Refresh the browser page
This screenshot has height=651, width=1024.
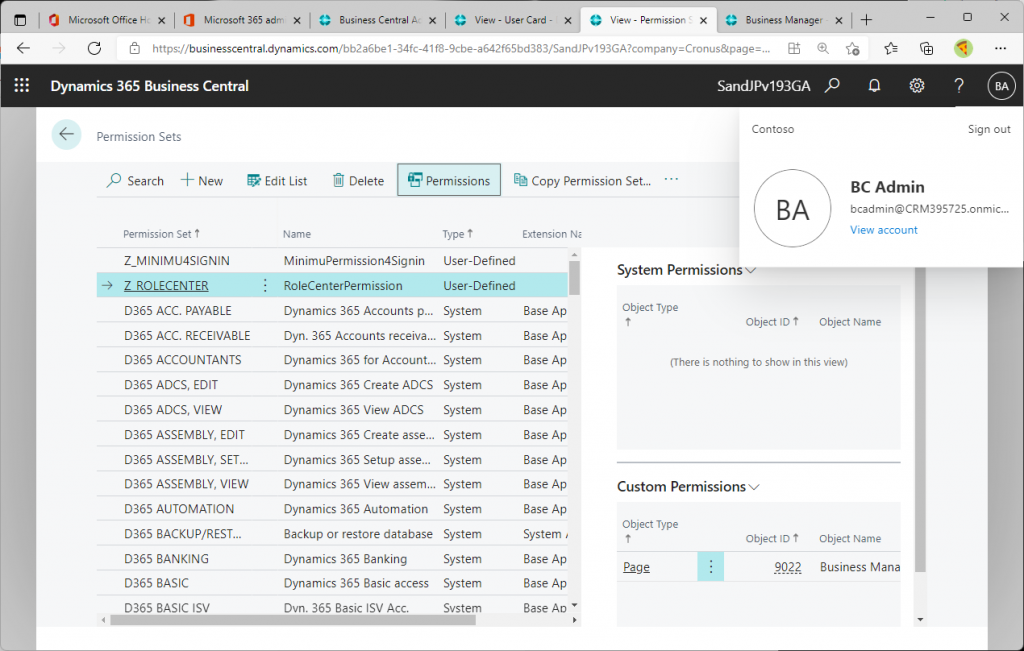pos(95,48)
